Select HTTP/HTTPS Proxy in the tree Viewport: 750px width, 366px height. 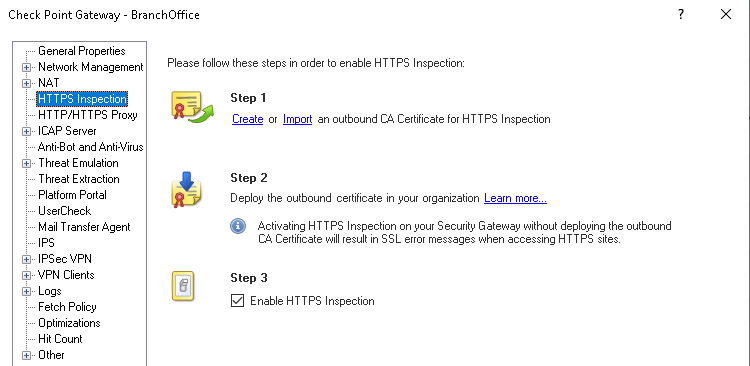click(x=88, y=115)
